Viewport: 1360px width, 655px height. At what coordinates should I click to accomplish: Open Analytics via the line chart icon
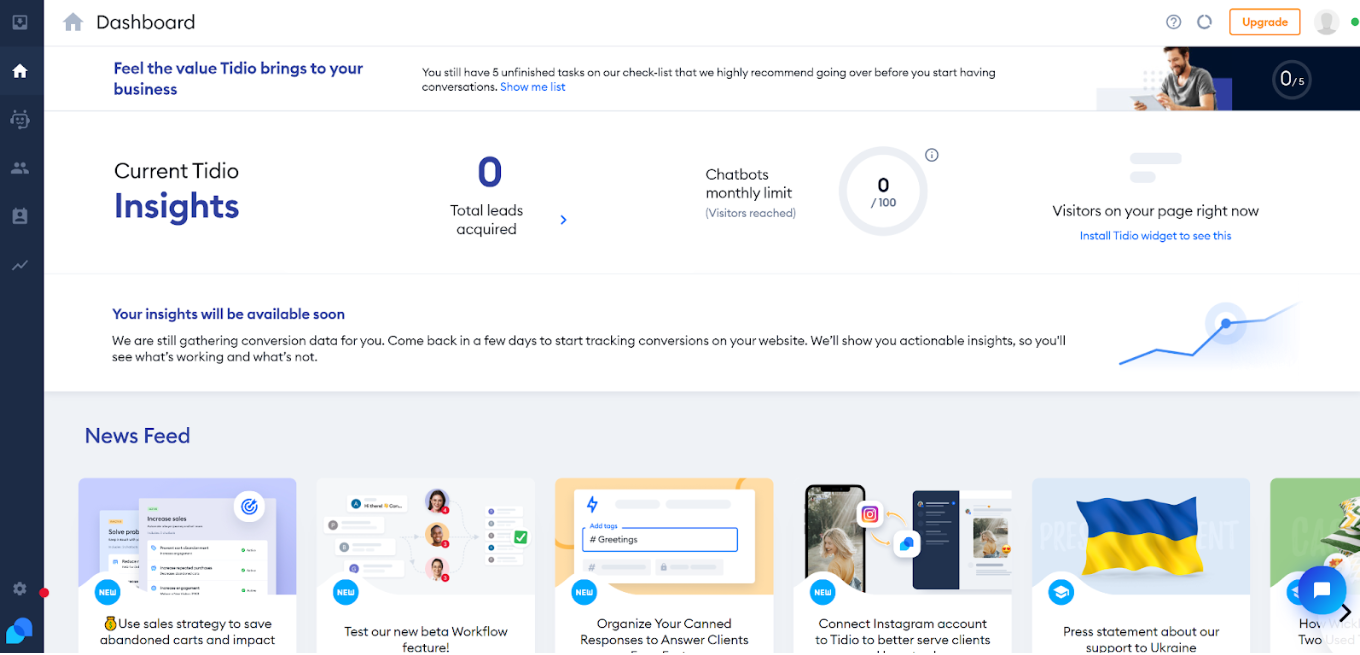click(20, 265)
